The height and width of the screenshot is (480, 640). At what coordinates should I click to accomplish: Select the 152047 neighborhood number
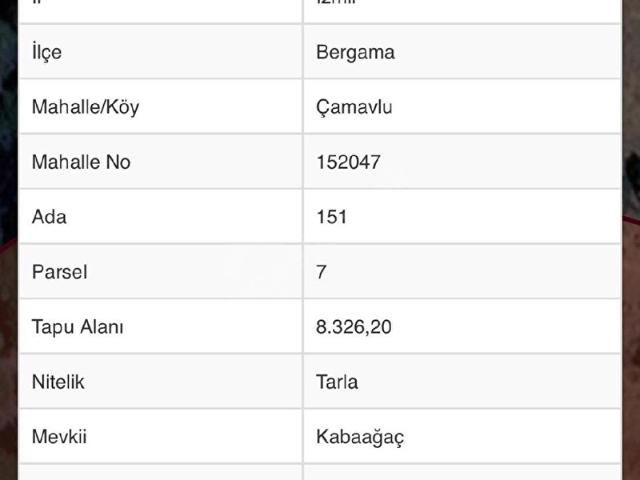point(348,162)
